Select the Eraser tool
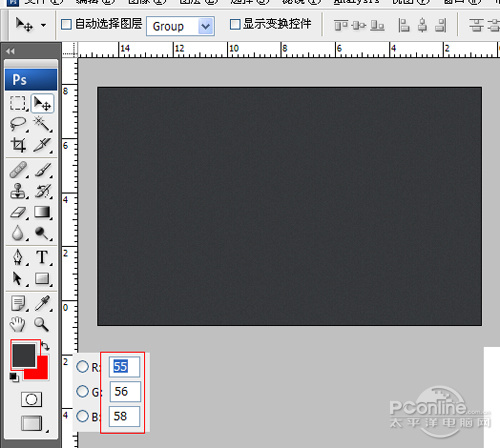This screenshot has width=500, height=448. [18, 212]
